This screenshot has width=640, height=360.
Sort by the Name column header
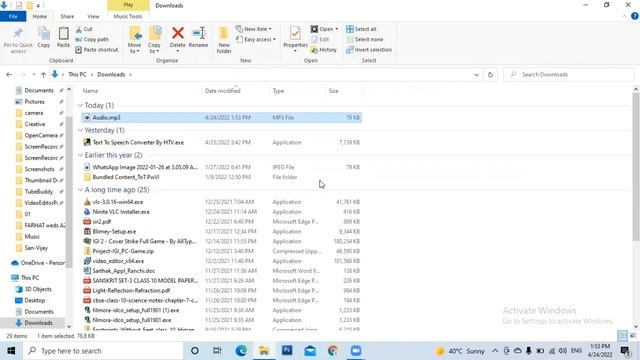90,91
